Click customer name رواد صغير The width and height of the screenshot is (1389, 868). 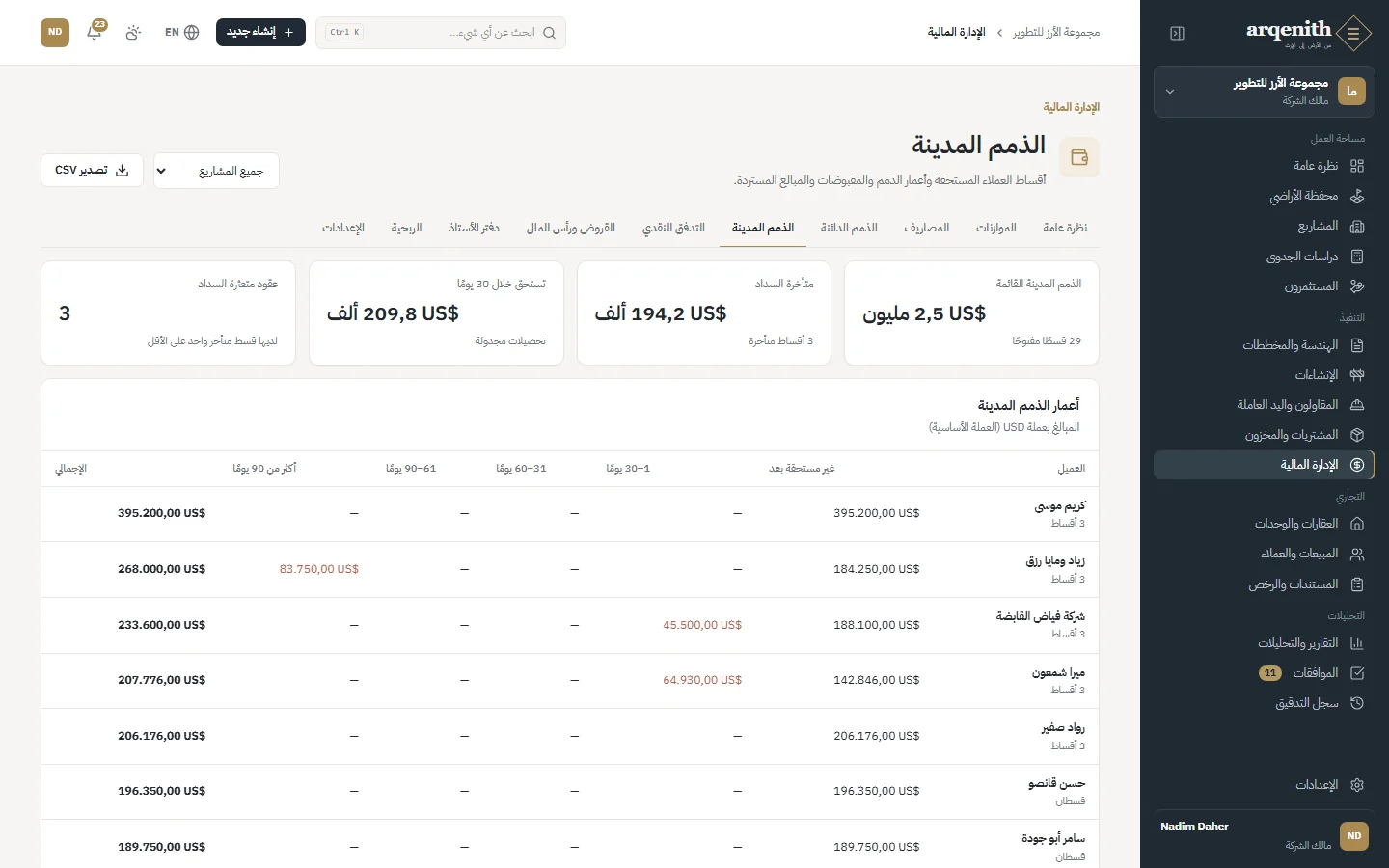point(1063,728)
